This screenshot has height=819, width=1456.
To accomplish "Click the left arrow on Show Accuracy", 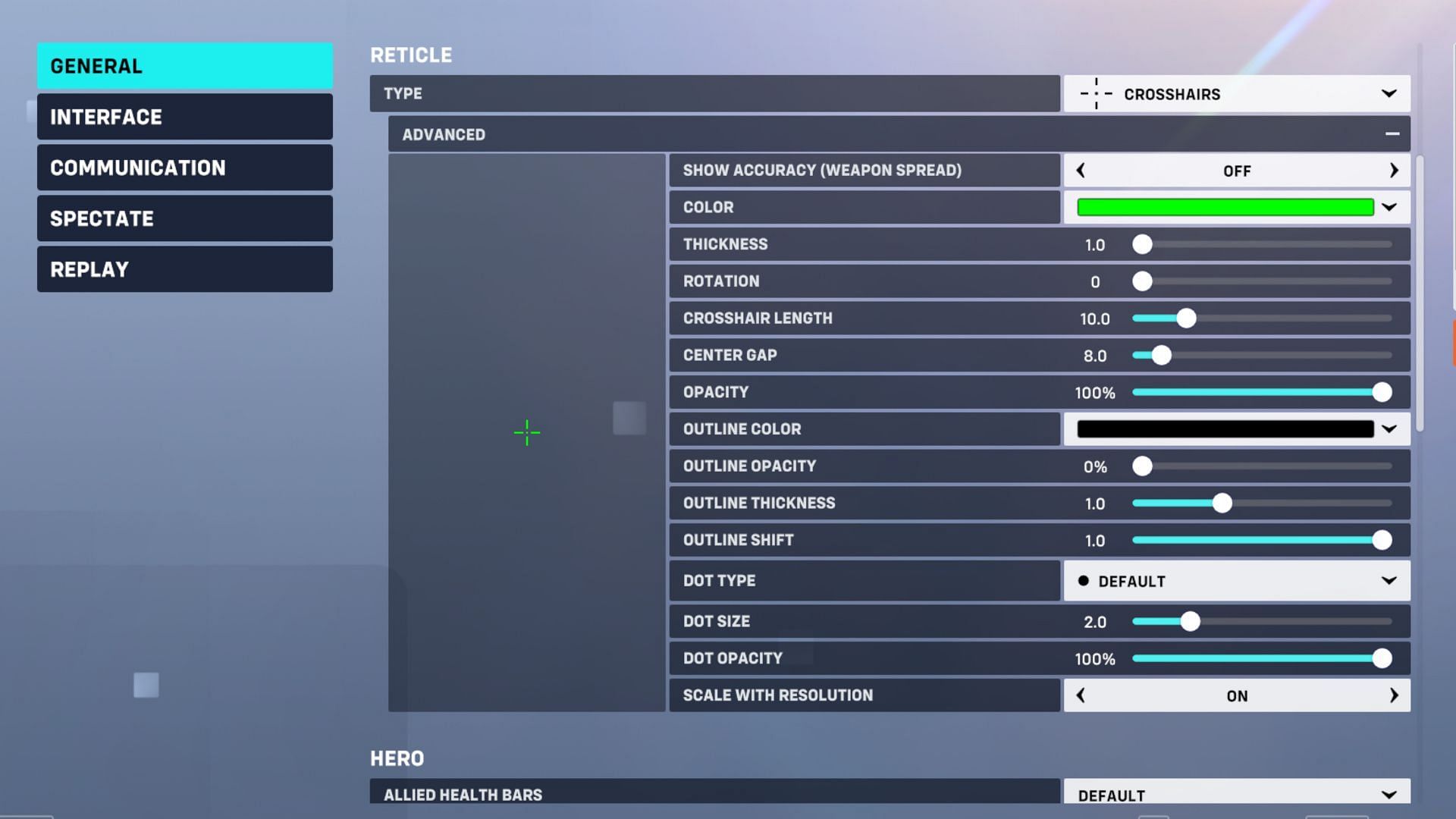I will pos(1081,170).
